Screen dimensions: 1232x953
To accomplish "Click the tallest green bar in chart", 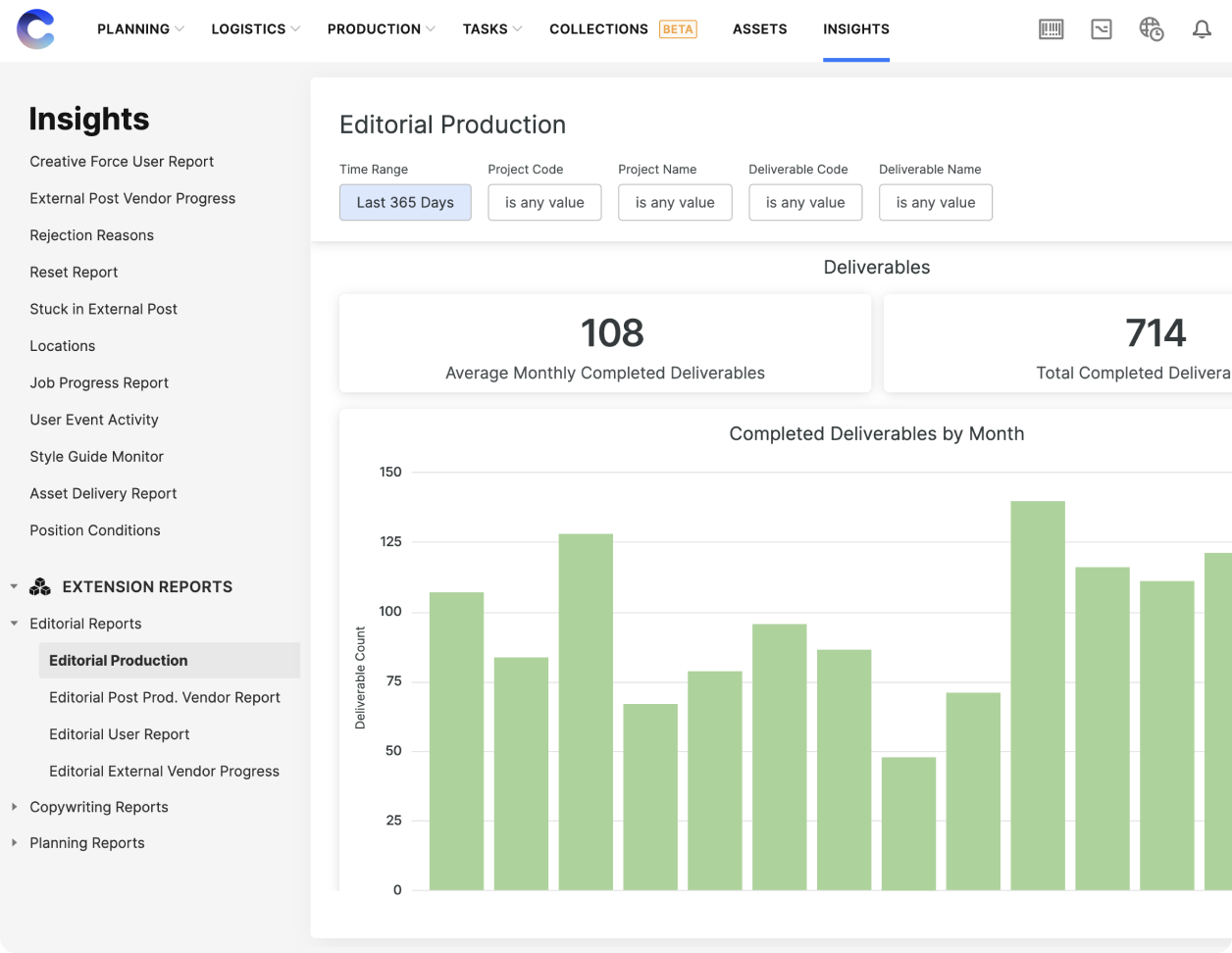I will point(1038,695).
